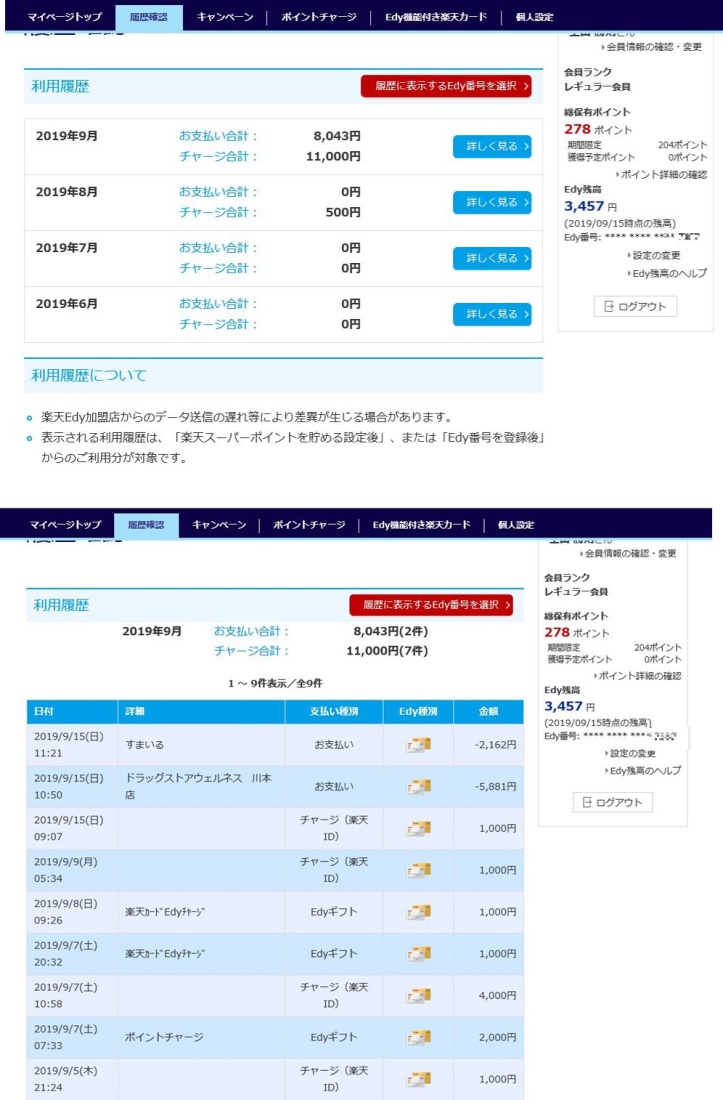The height and width of the screenshot is (1100, 723).
Task: Select 履歴確認 tab on the September detail page
Action: (x=146, y=525)
